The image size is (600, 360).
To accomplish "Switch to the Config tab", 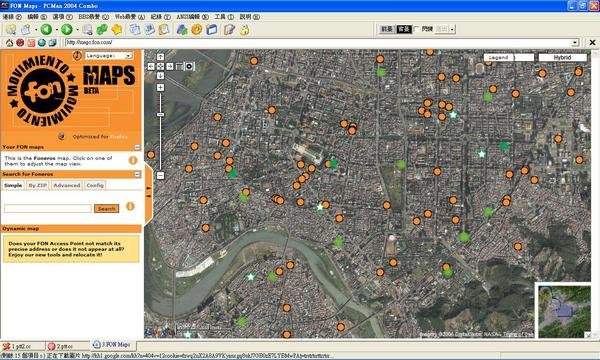I will [x=95, y=185].
